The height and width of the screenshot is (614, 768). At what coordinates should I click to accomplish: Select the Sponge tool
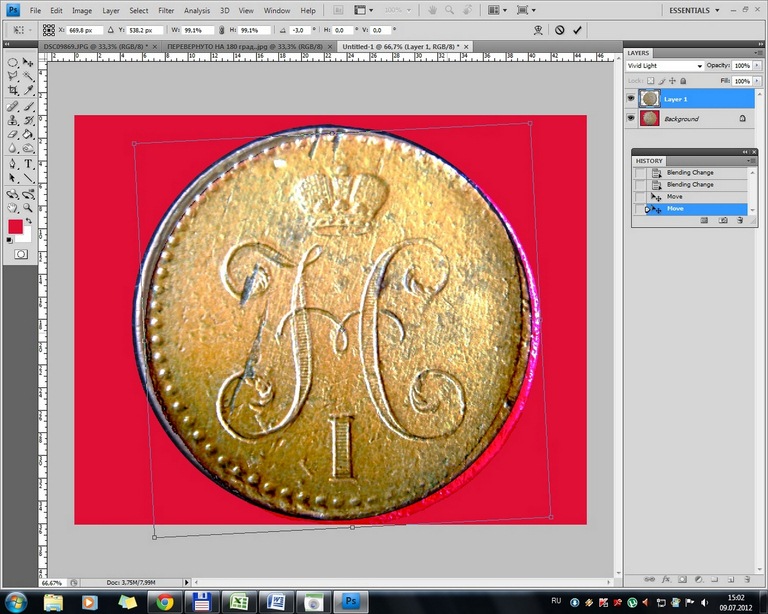click(x=28, y=148)
